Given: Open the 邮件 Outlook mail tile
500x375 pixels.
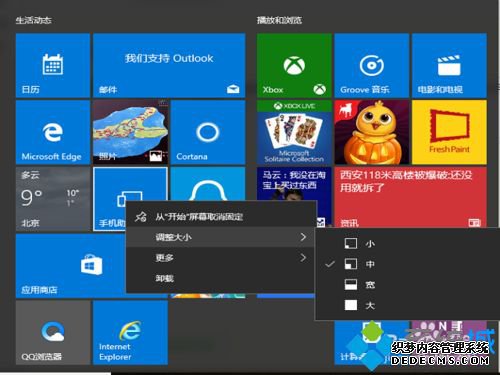Looking at the screenshot, I should click(x=169, y=65).
